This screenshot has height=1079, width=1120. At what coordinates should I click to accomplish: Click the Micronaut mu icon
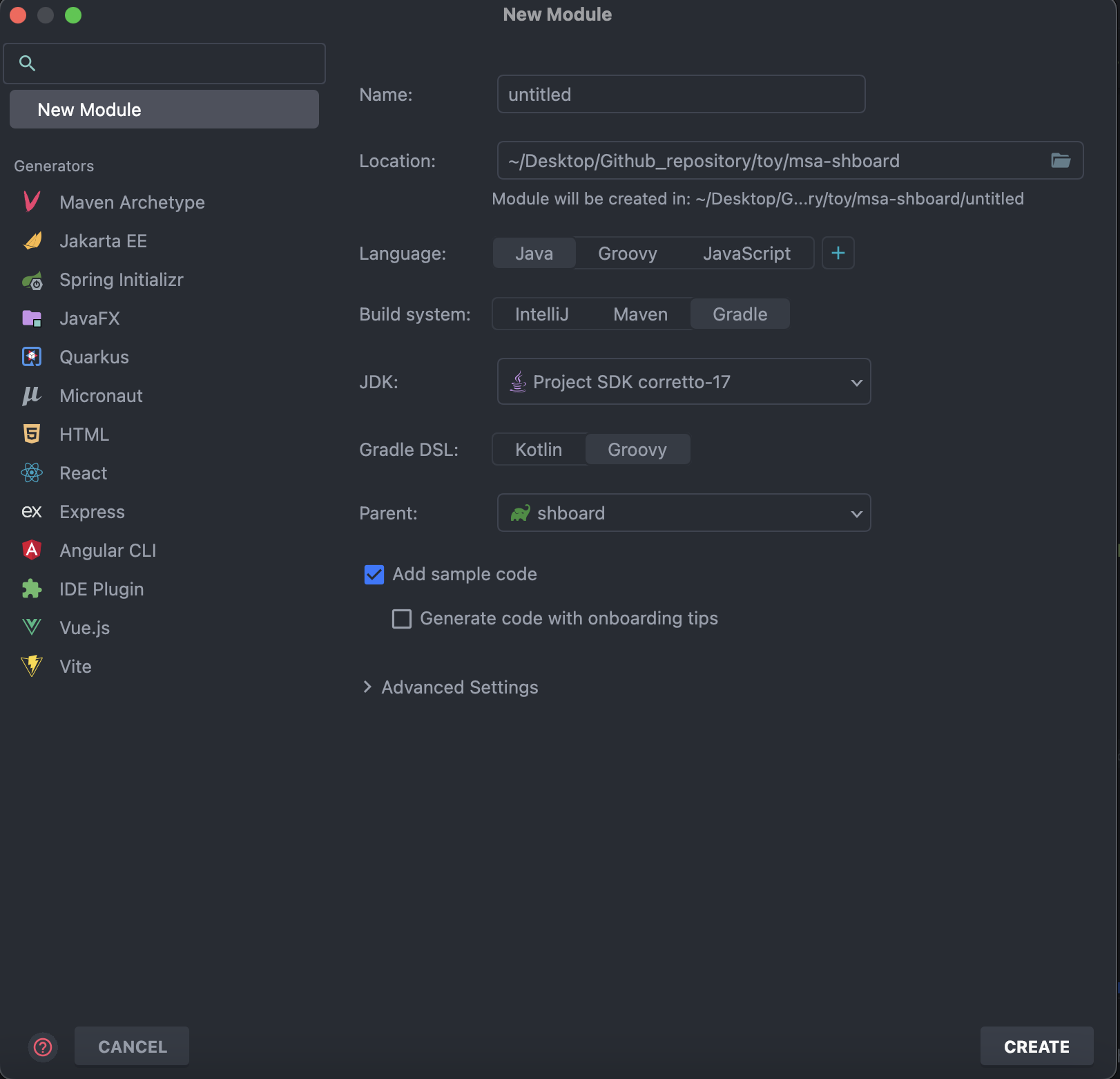coord(32,396)
